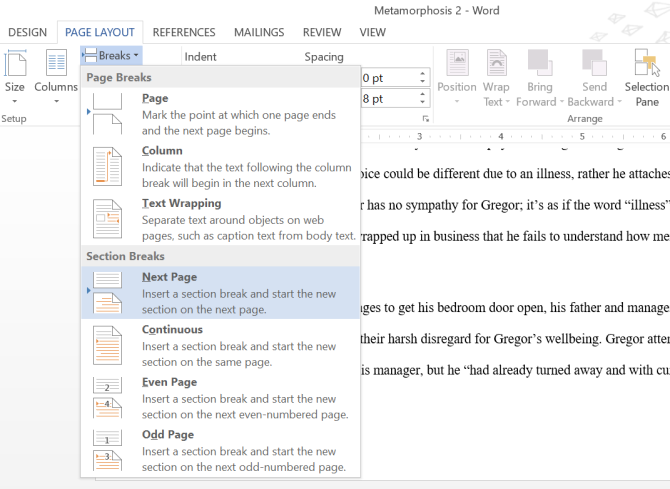The width and height of the screenshot is (670, 489).
Task: Click the Columns layout icon
Action: 56,62
